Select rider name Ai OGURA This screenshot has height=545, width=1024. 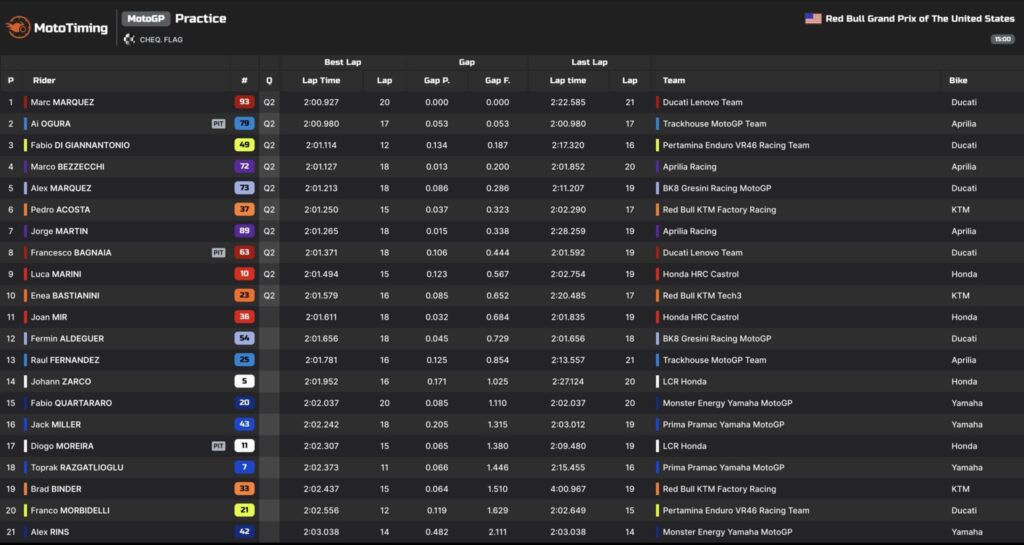(x=50, y=124)
